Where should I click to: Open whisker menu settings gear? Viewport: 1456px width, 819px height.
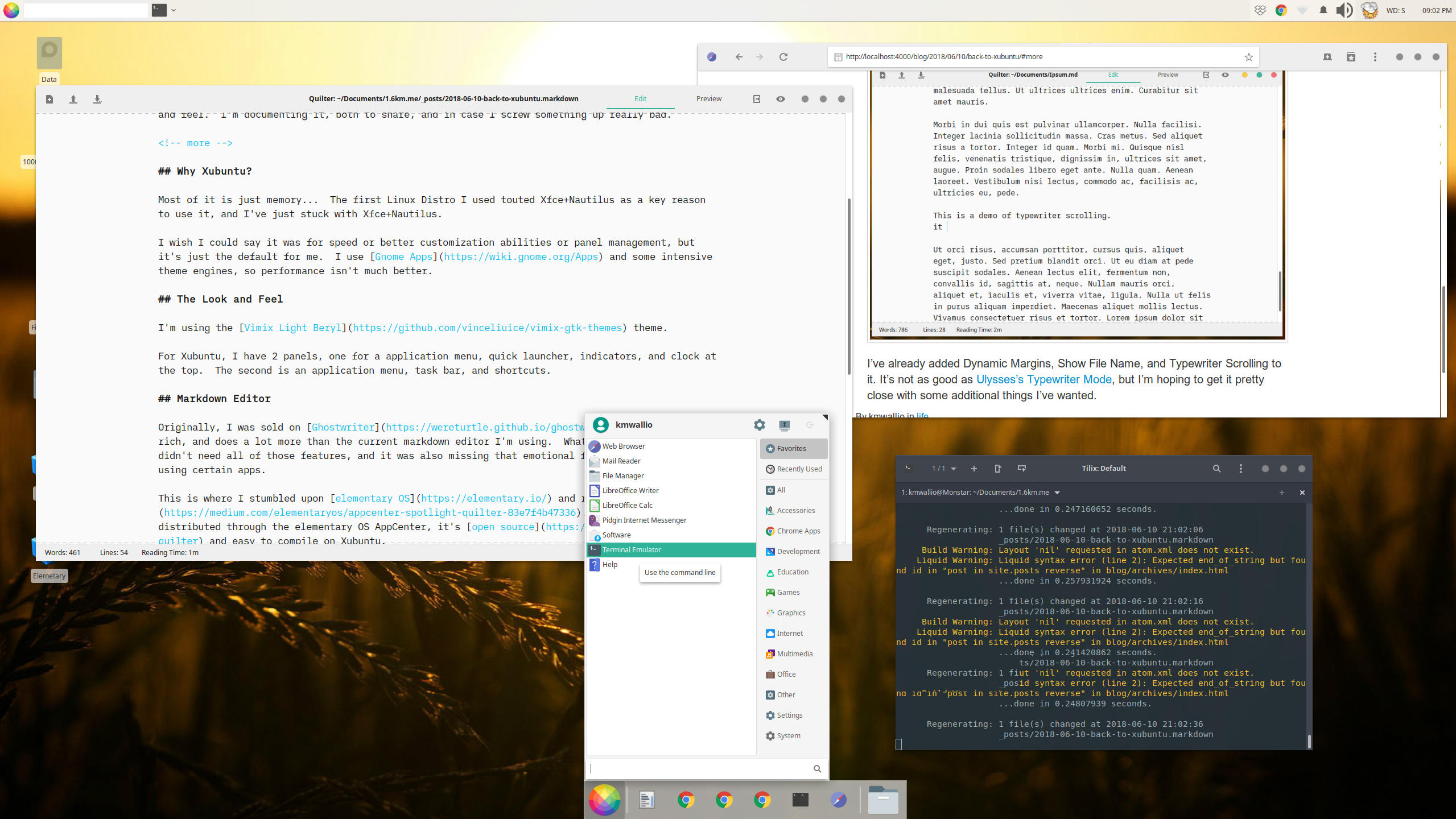(x=759, y=425)
